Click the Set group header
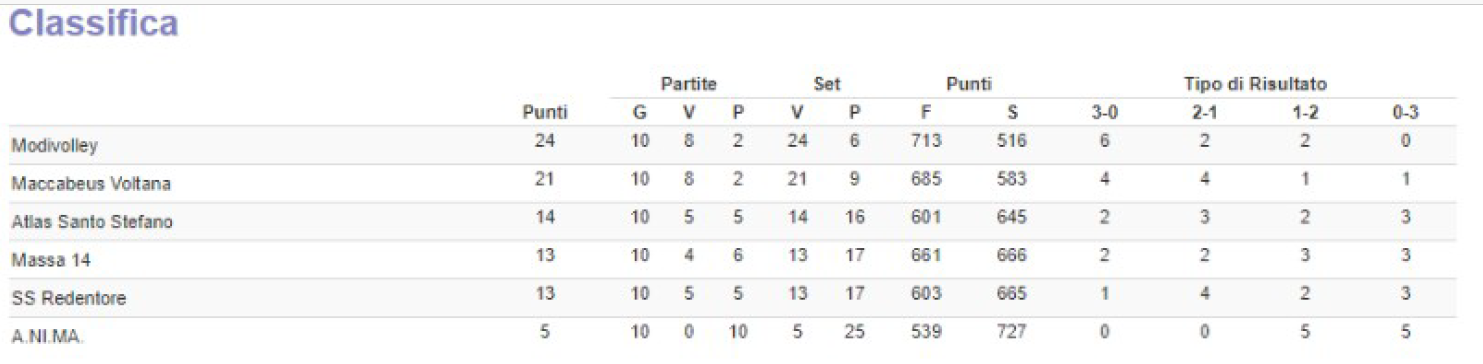Screen dimensions: 1483x364 [x=827, y=84]
